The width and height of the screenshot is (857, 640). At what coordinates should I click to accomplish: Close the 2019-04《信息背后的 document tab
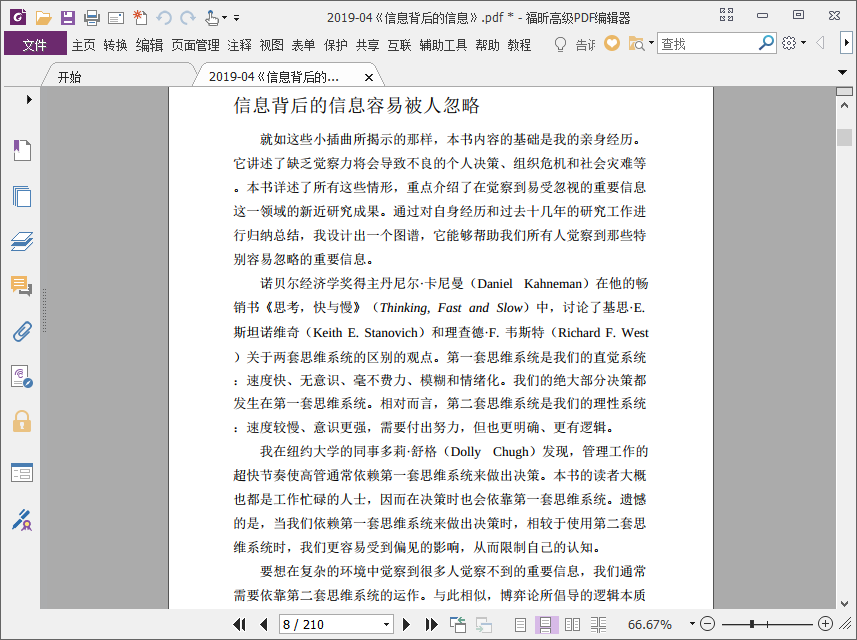coord(369,78)
